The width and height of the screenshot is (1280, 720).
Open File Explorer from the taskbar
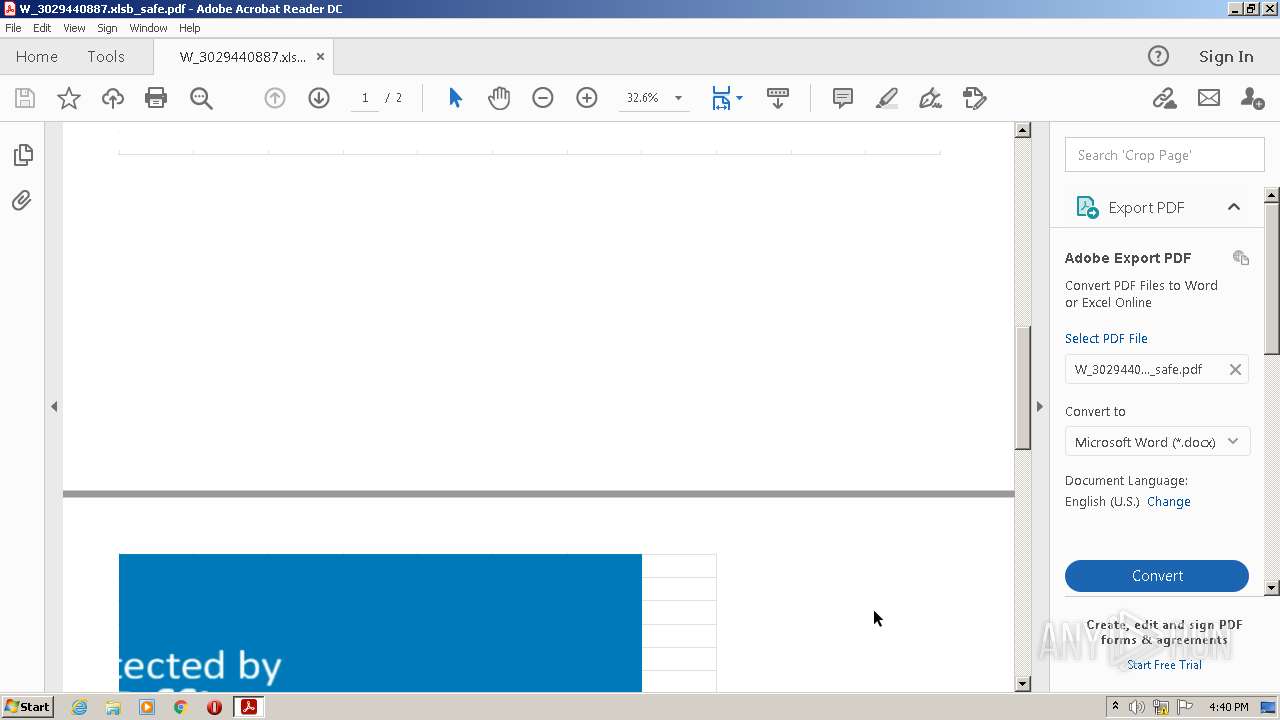(x=113, y=707)
